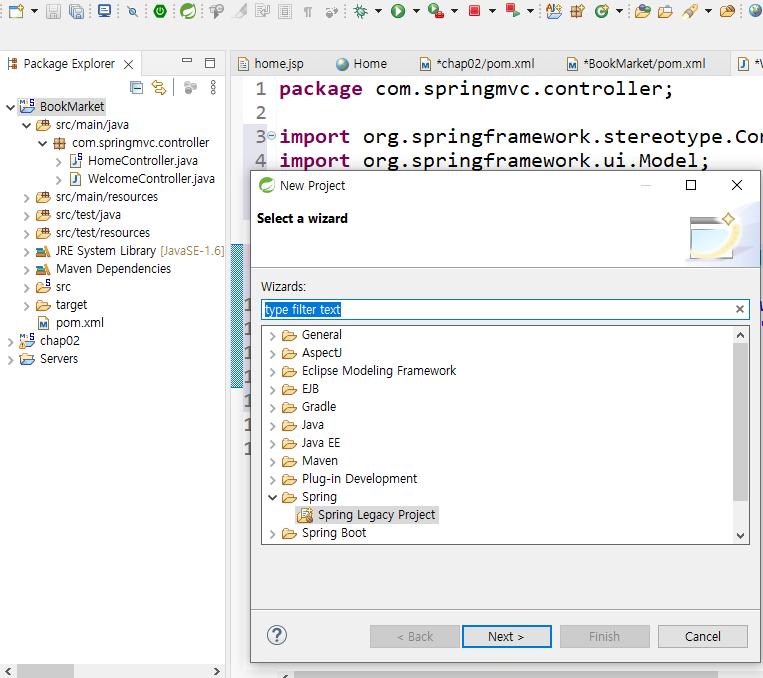
Task: Open the Run dropdown arrow
Action: click(416, 11)
